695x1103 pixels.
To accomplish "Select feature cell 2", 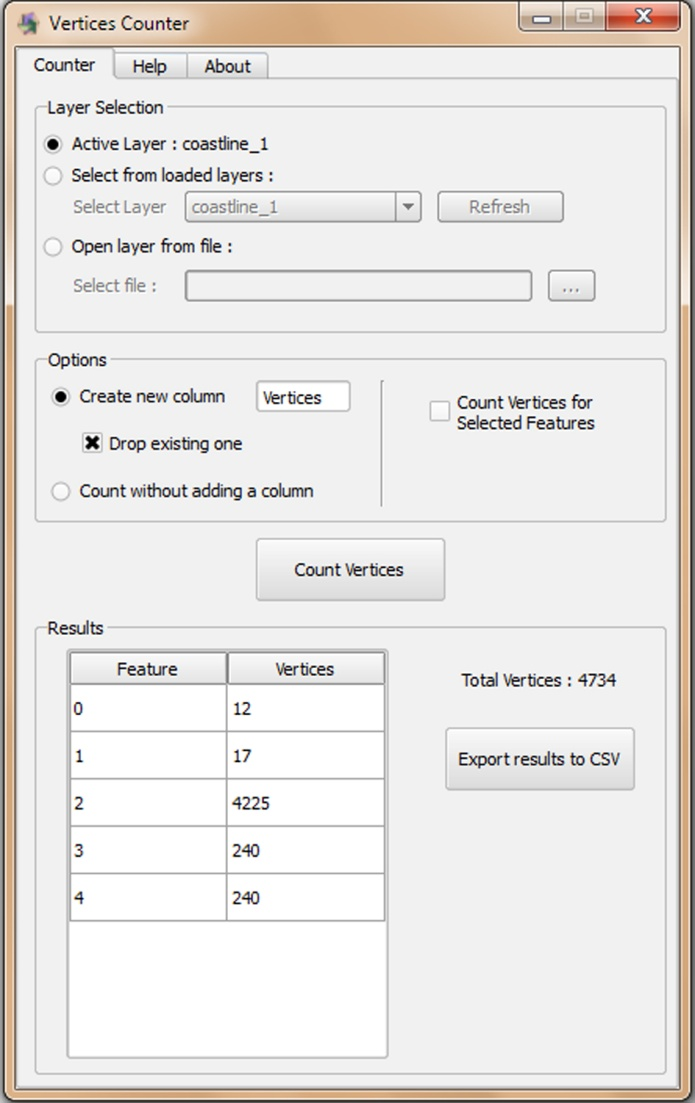I will [148, 803].
